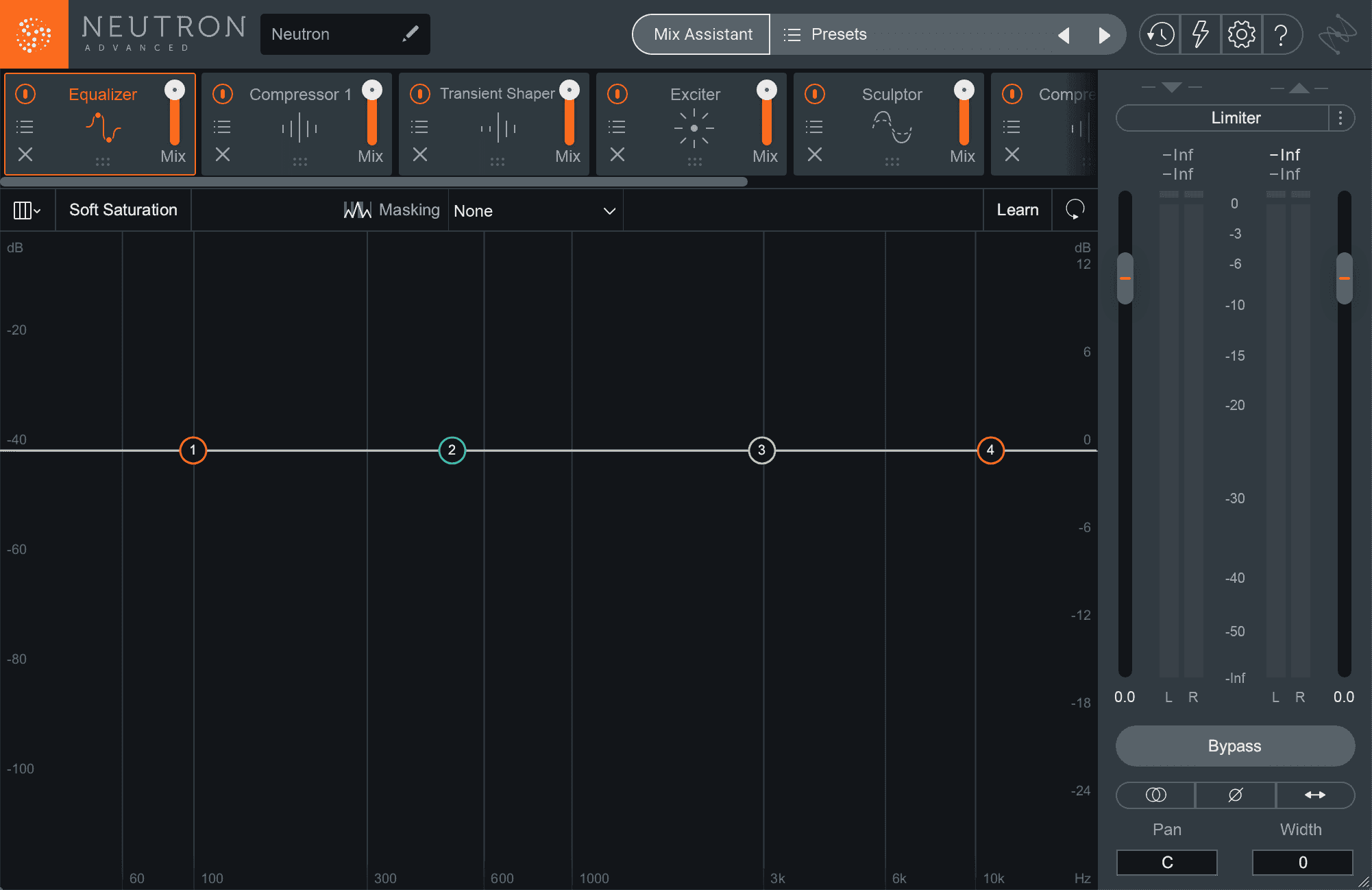The image size is (1372, 890).
Task: Go to previous preset arrow
Action: point(1064,34)
